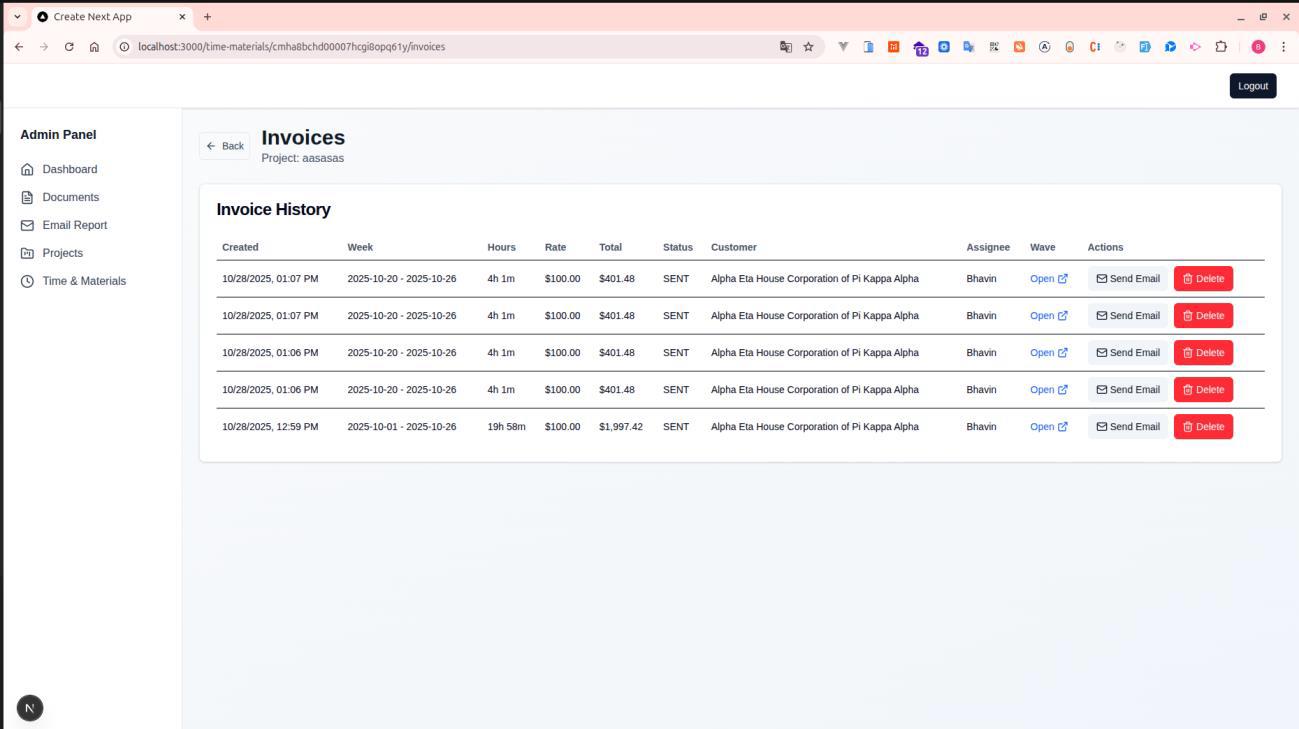The height and width of the screenshot is (729, 1299).
Task: Open the browser profile avatar menu
Action: [x=1257, y=46]
